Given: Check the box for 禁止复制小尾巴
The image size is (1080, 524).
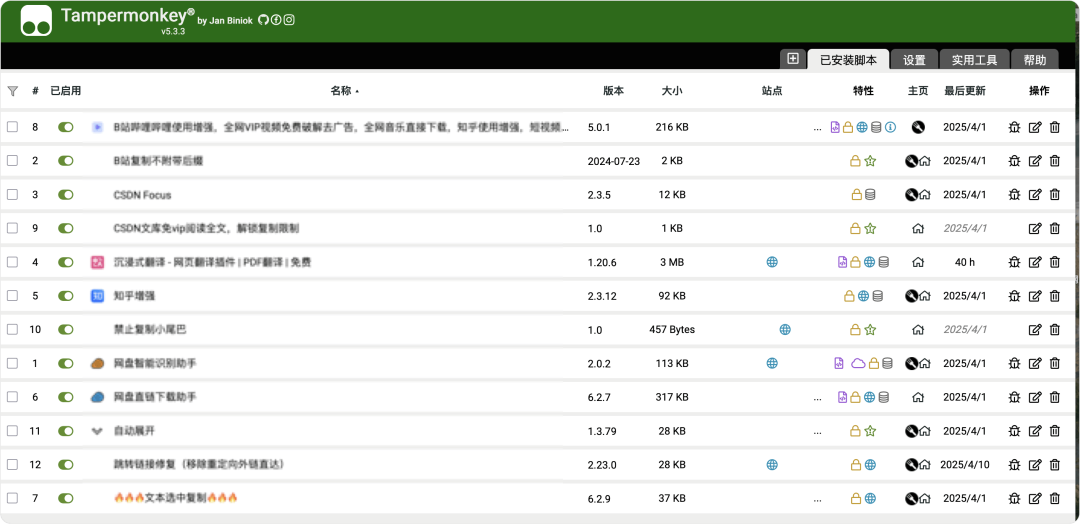Looking at the screenshot, I should pyautogui.click(x=12, y=329).
